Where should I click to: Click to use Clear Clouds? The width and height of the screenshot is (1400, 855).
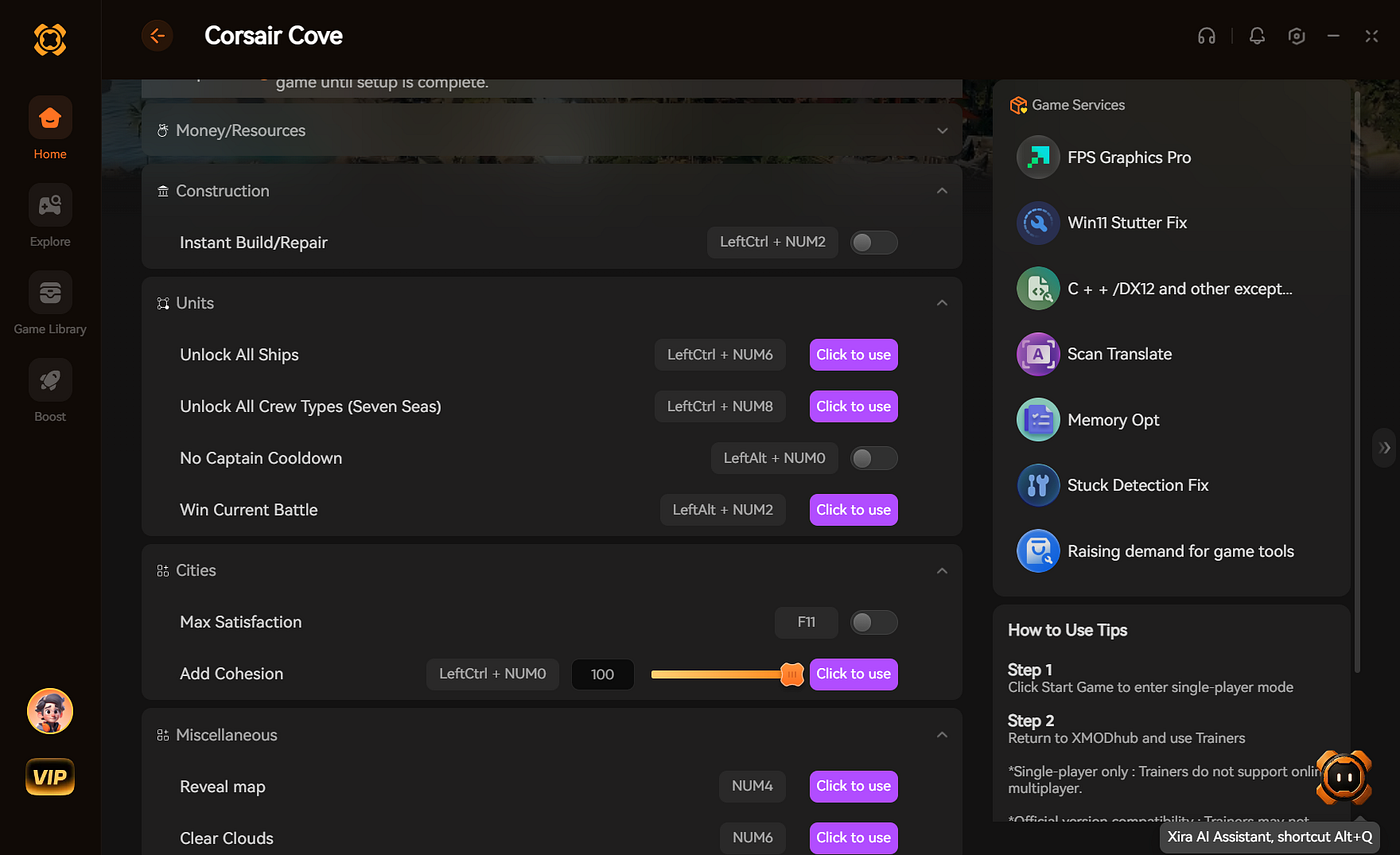coord(854,838)
